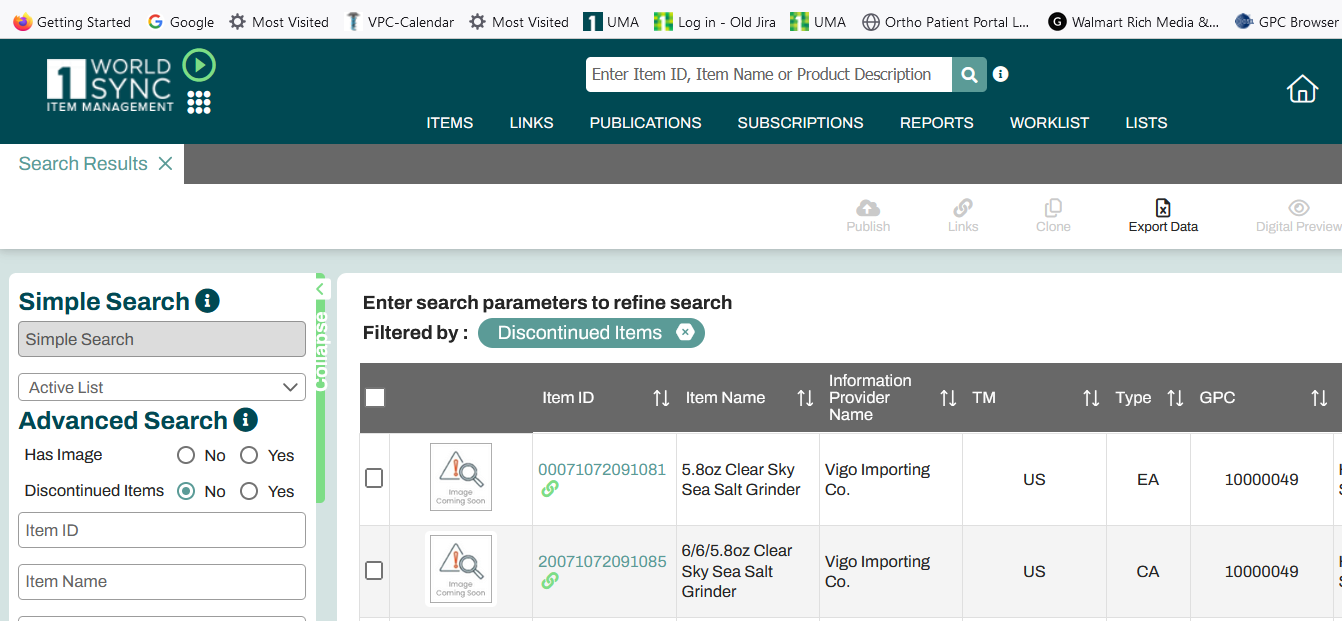This screenshot has width=1342, height=621.
Task: Open the Walmart Rich Media bookmark
Action: click(1134, 22)
